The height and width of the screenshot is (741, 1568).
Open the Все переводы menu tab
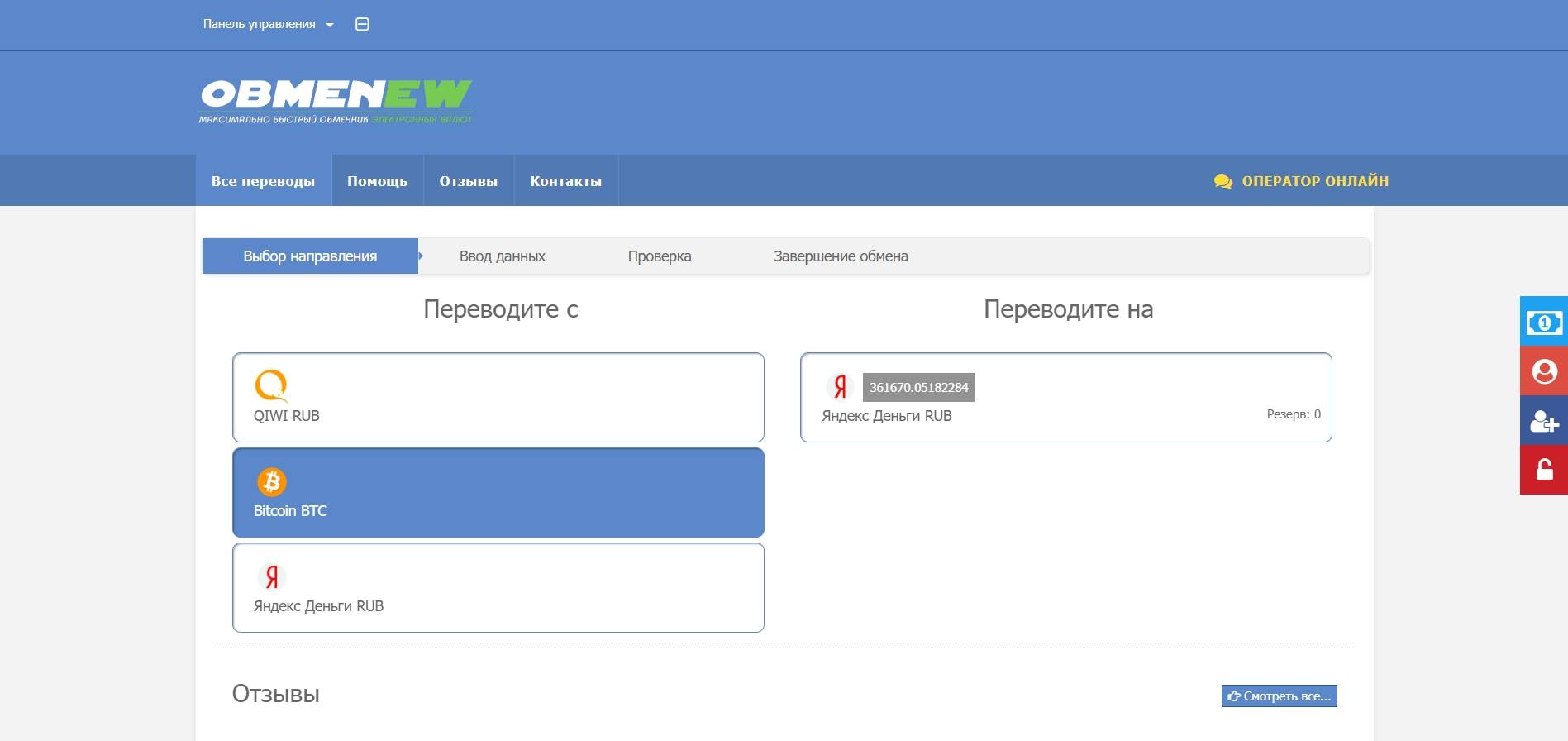[264, 181]
